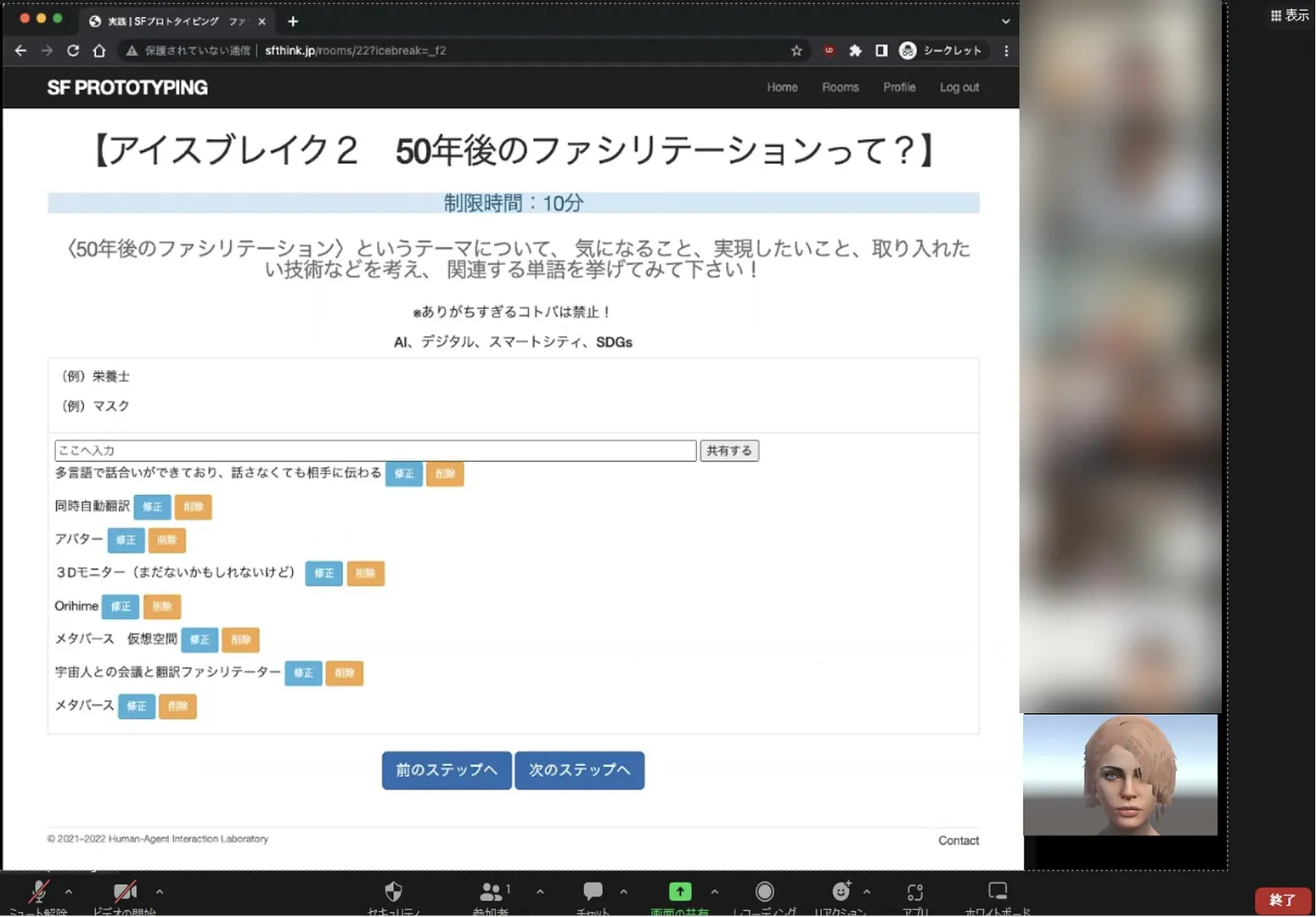Start Zoom recording
This screenshot has height=917, width=1316.
coord(765,892)
